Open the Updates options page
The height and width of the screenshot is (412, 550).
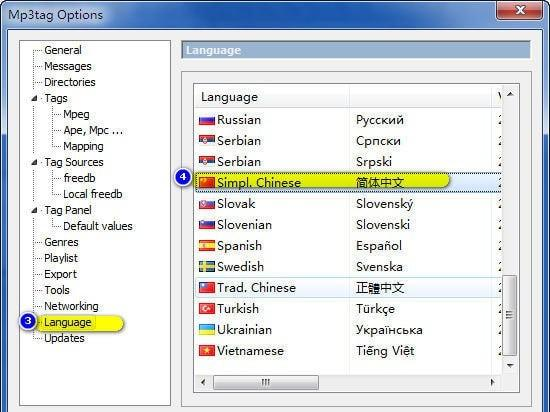64,338
